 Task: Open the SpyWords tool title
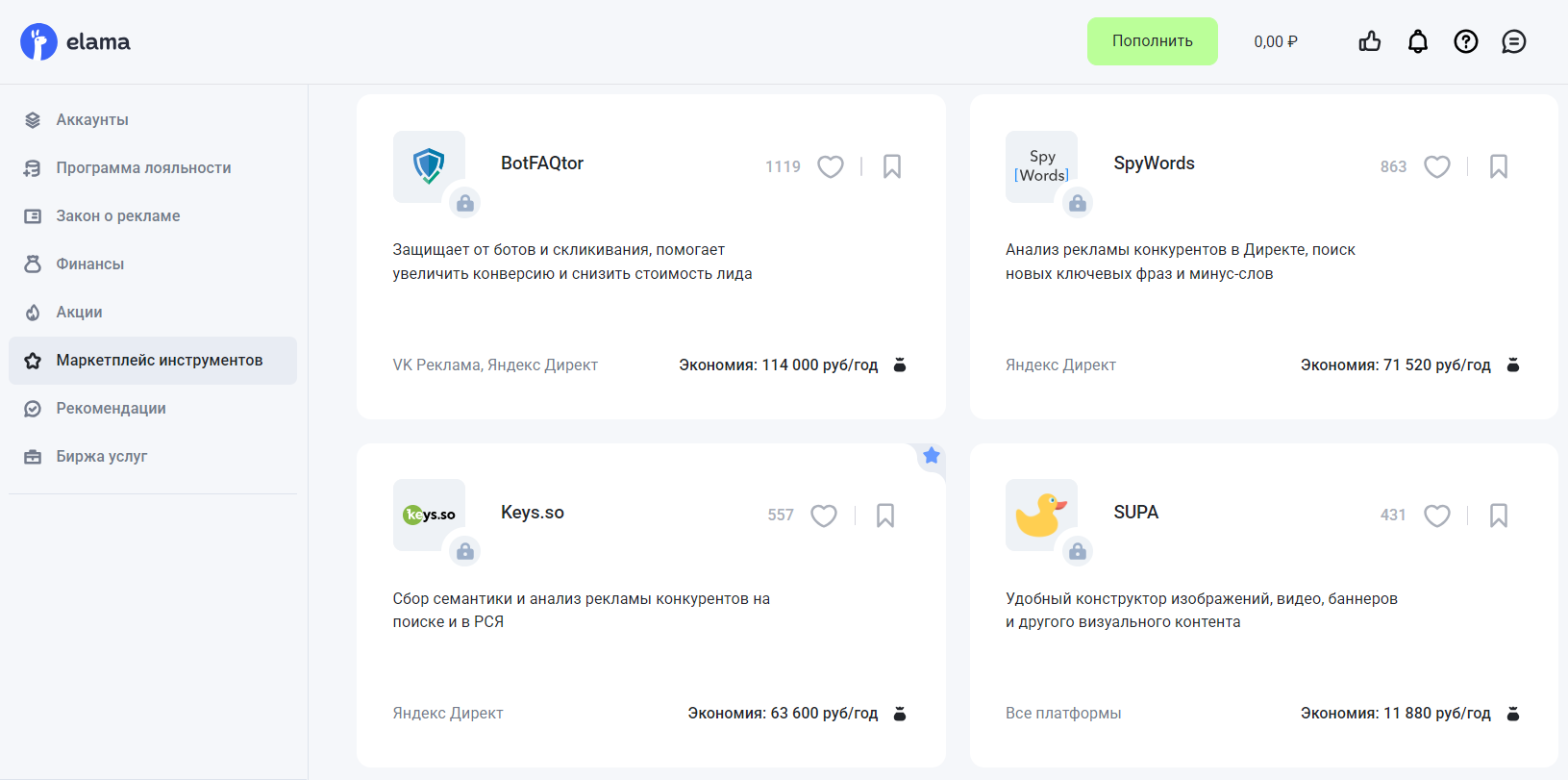pyautogui.click(x=1154, y=164)
